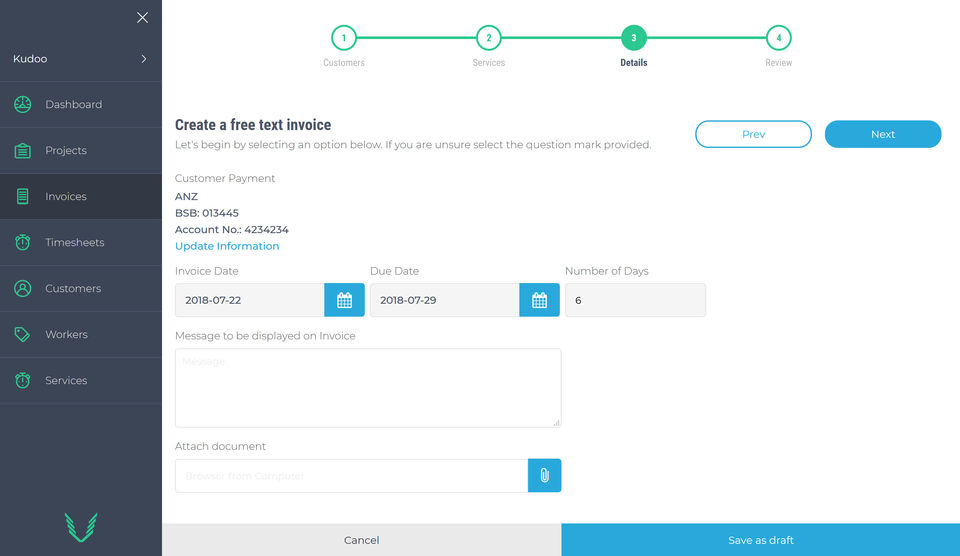This screenshot has width=960, height=556.
Task: Open the Update Information link
Action: point(227,246)
